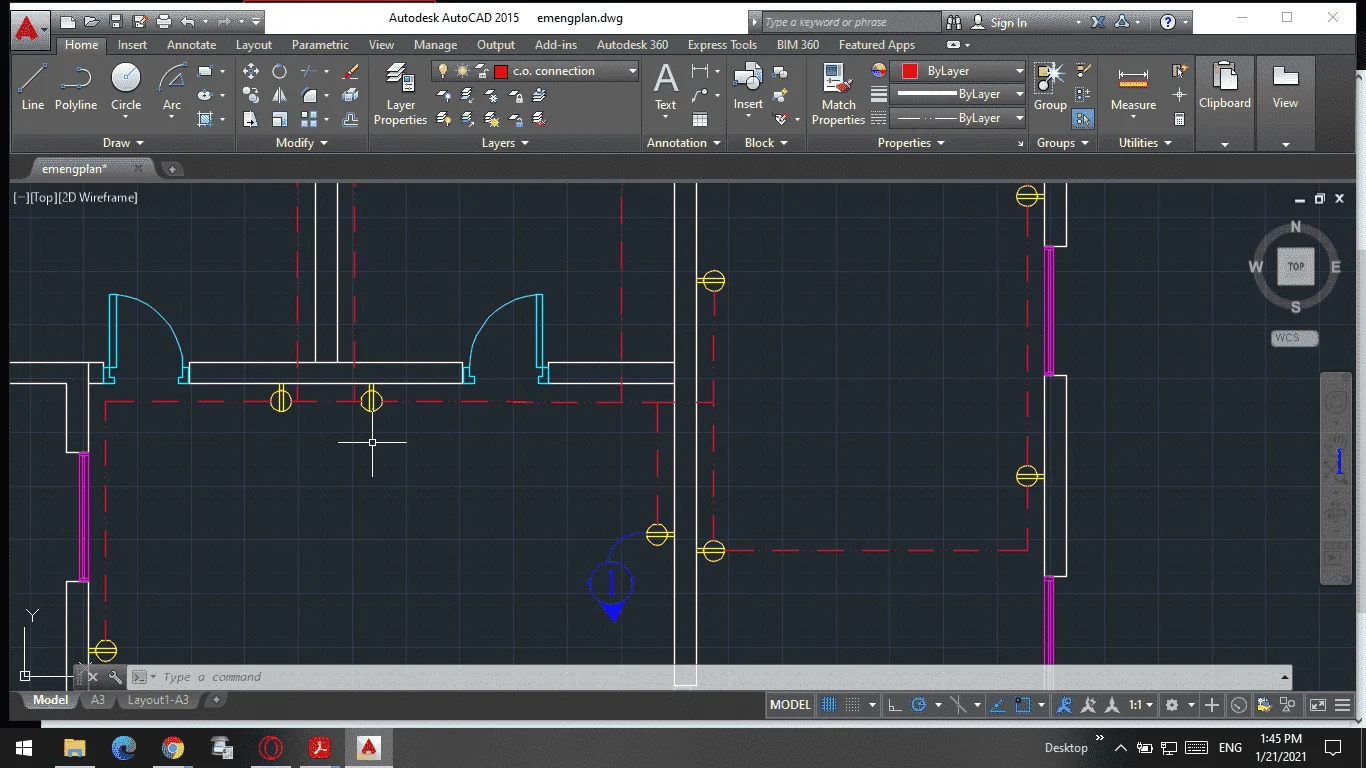Open the Parametric ribbon tab

coord(320,45)
